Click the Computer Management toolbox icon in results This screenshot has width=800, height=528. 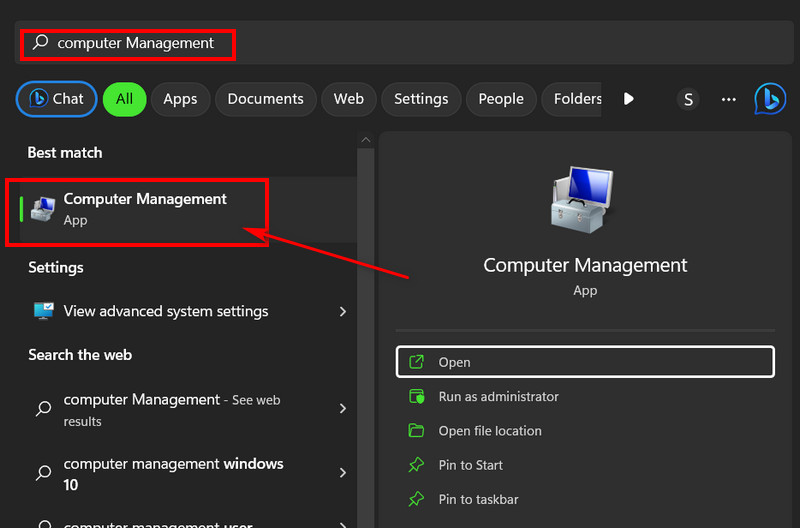[x=43, y=209]
